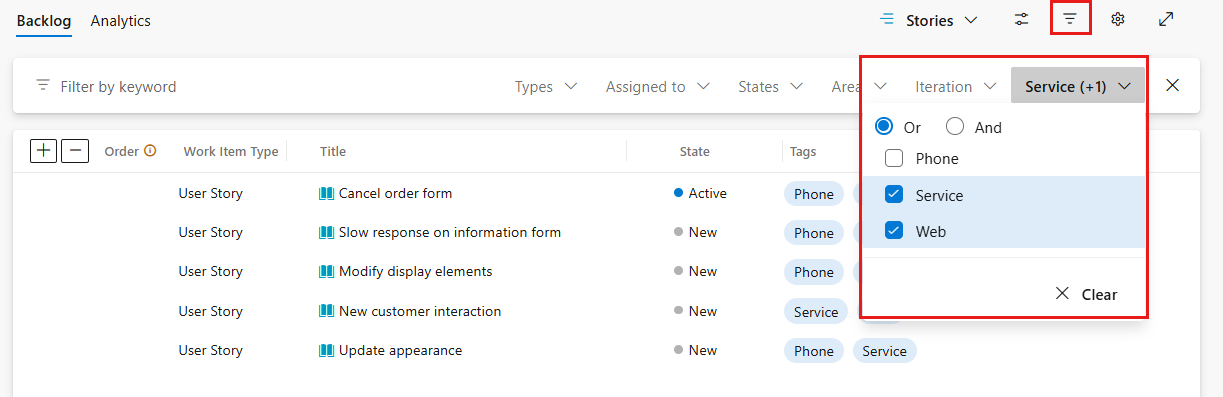The width and height of the screenshot is (1223, 397).
Task: Click the Order info icon
Action: [150, 151]
